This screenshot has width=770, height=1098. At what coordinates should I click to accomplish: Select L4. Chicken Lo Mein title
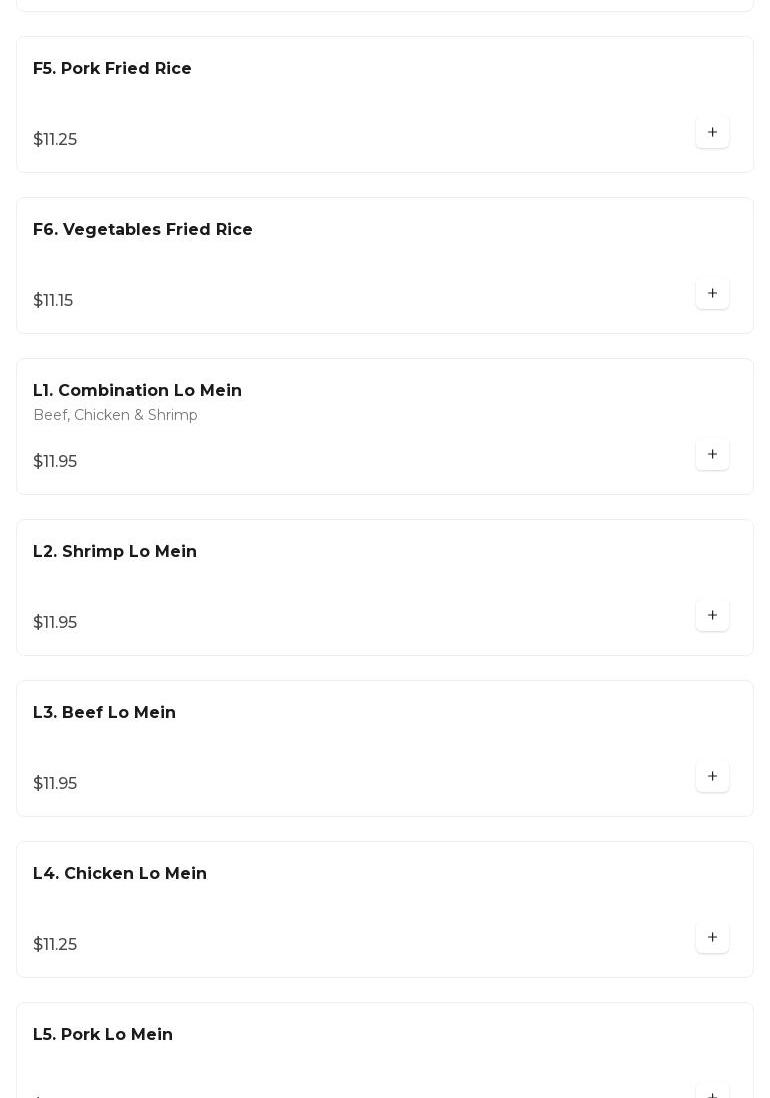click(x=120, y=874)
